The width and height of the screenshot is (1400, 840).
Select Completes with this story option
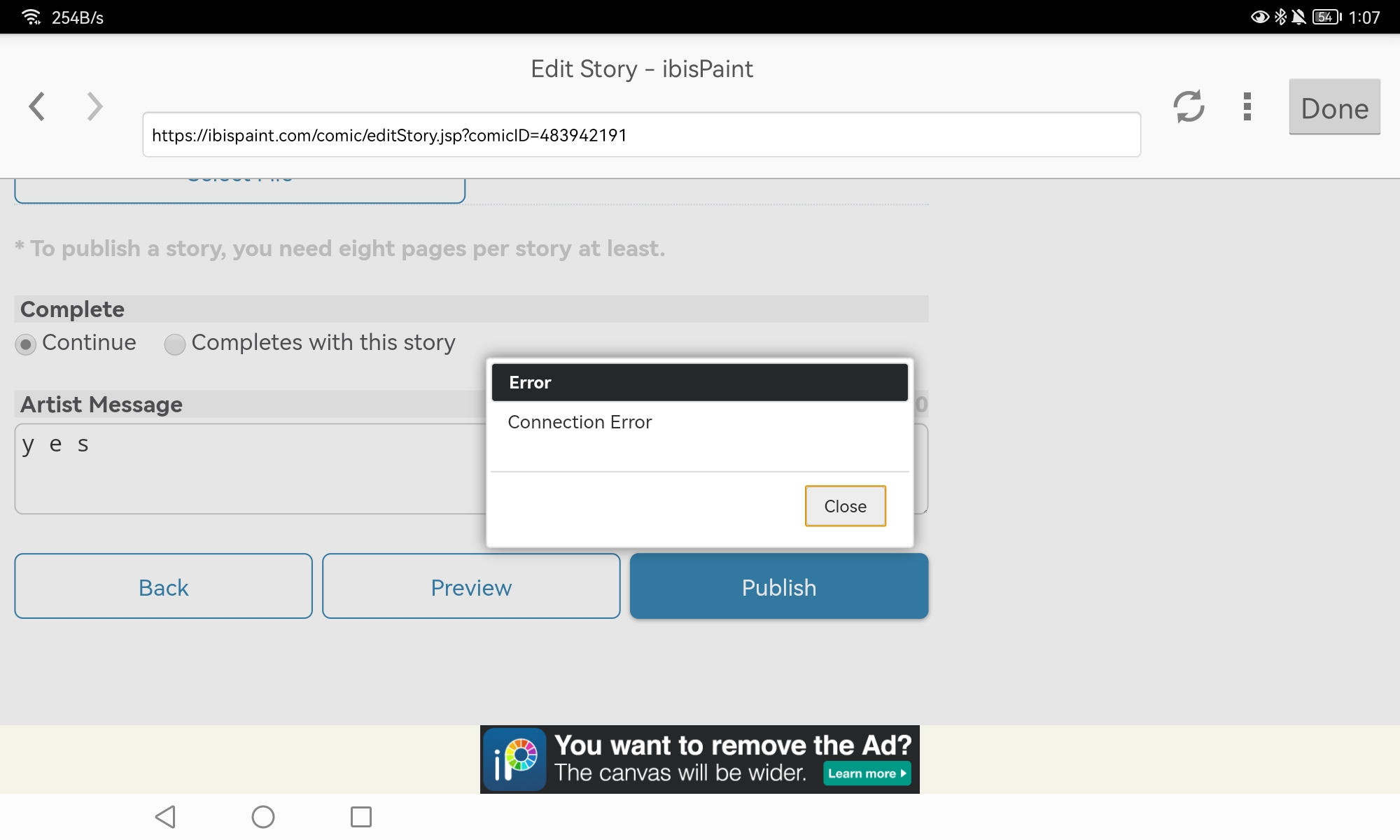[174, 344]
